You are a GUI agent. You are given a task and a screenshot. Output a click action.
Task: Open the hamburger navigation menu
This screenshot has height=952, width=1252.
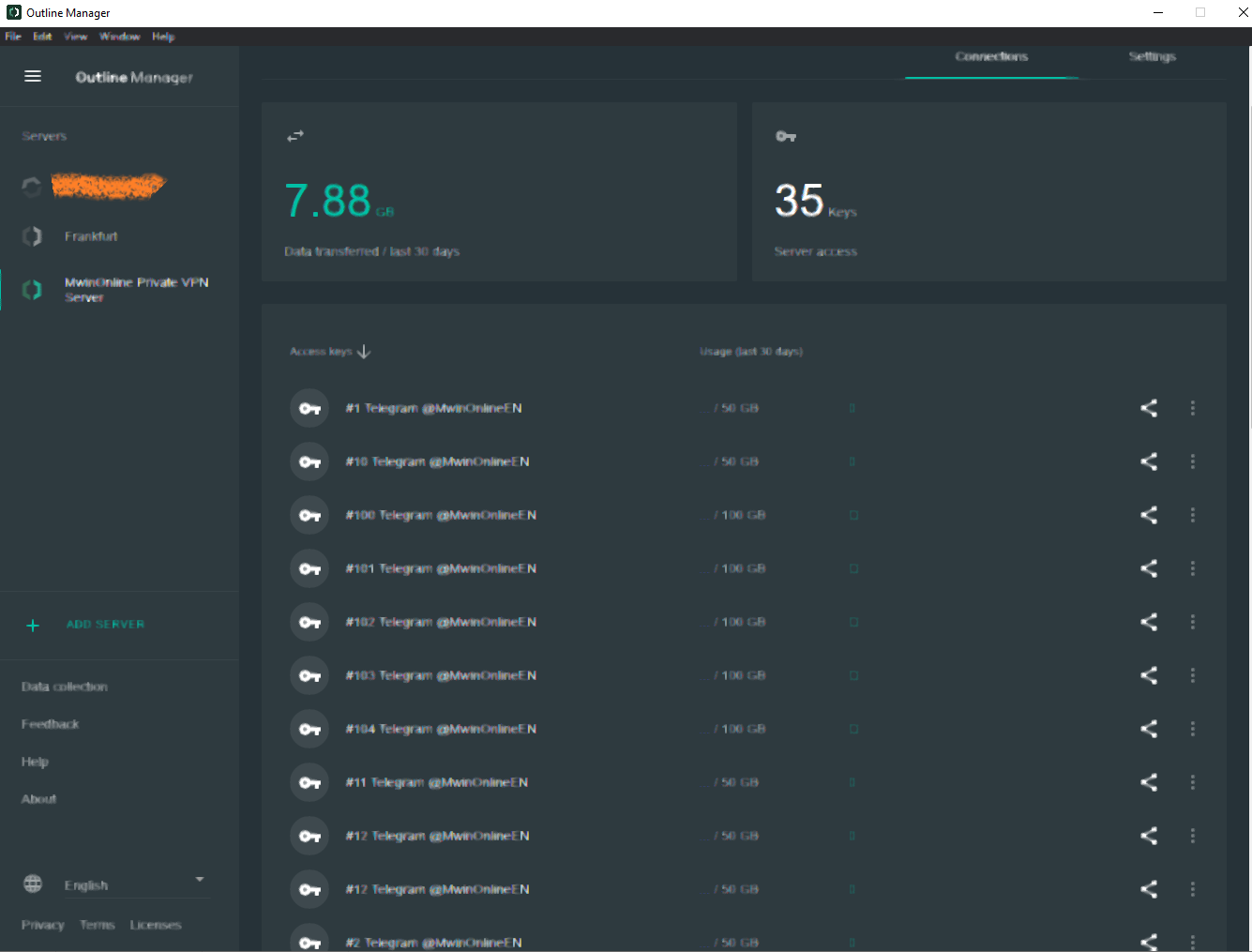coord(33,76)
